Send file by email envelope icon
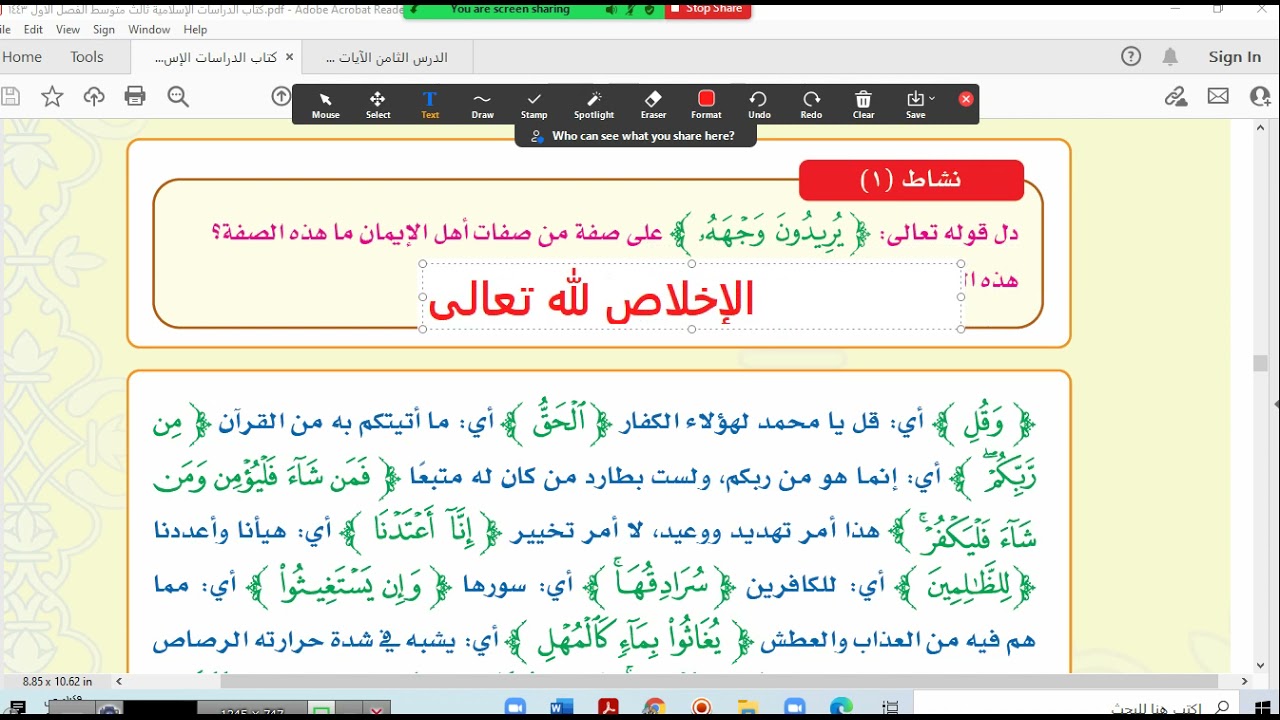The height and width of the screenshot is (720, 1280). tap(1218, 96)
